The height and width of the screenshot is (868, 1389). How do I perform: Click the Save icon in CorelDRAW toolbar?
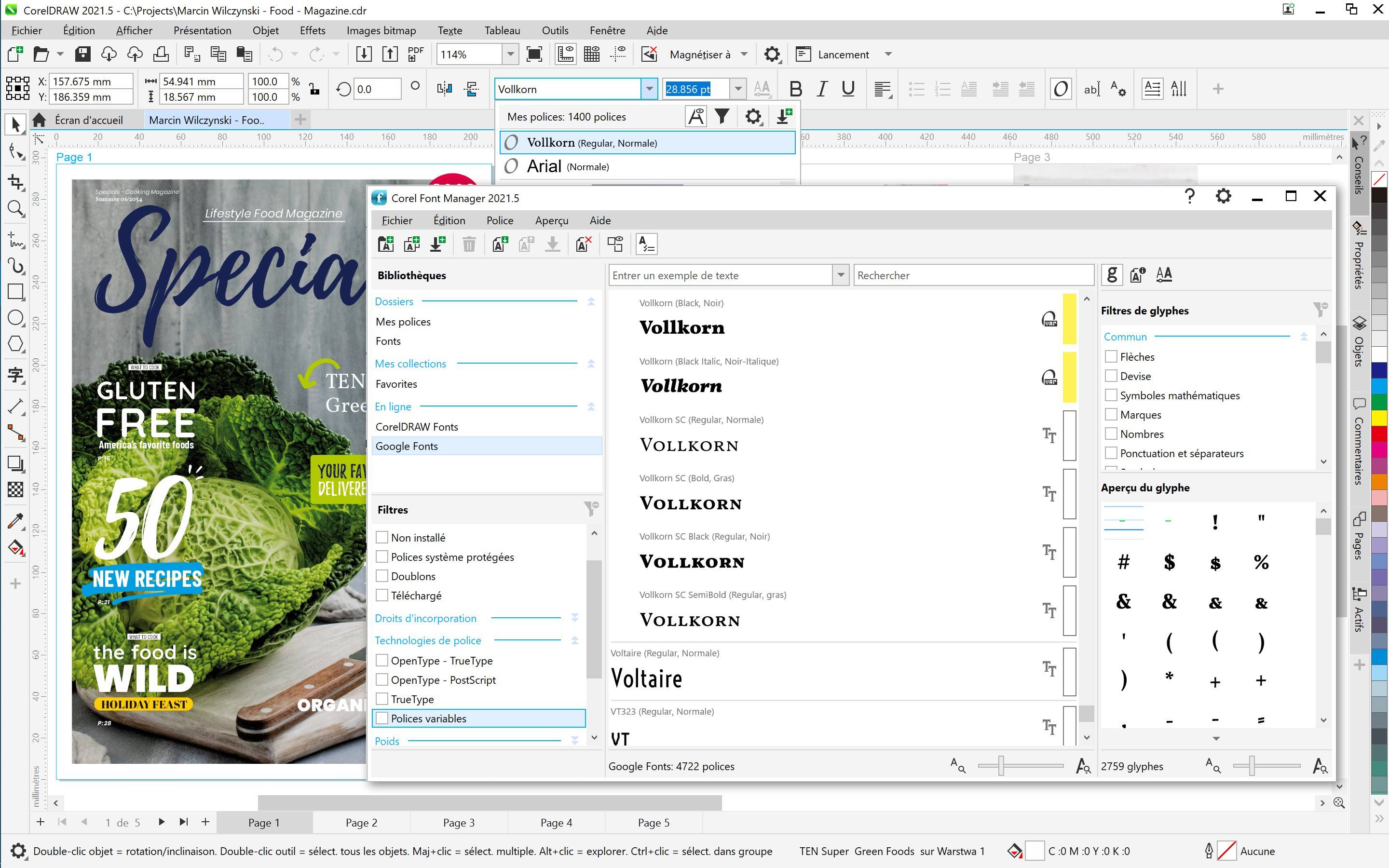[x=82, y=54]
